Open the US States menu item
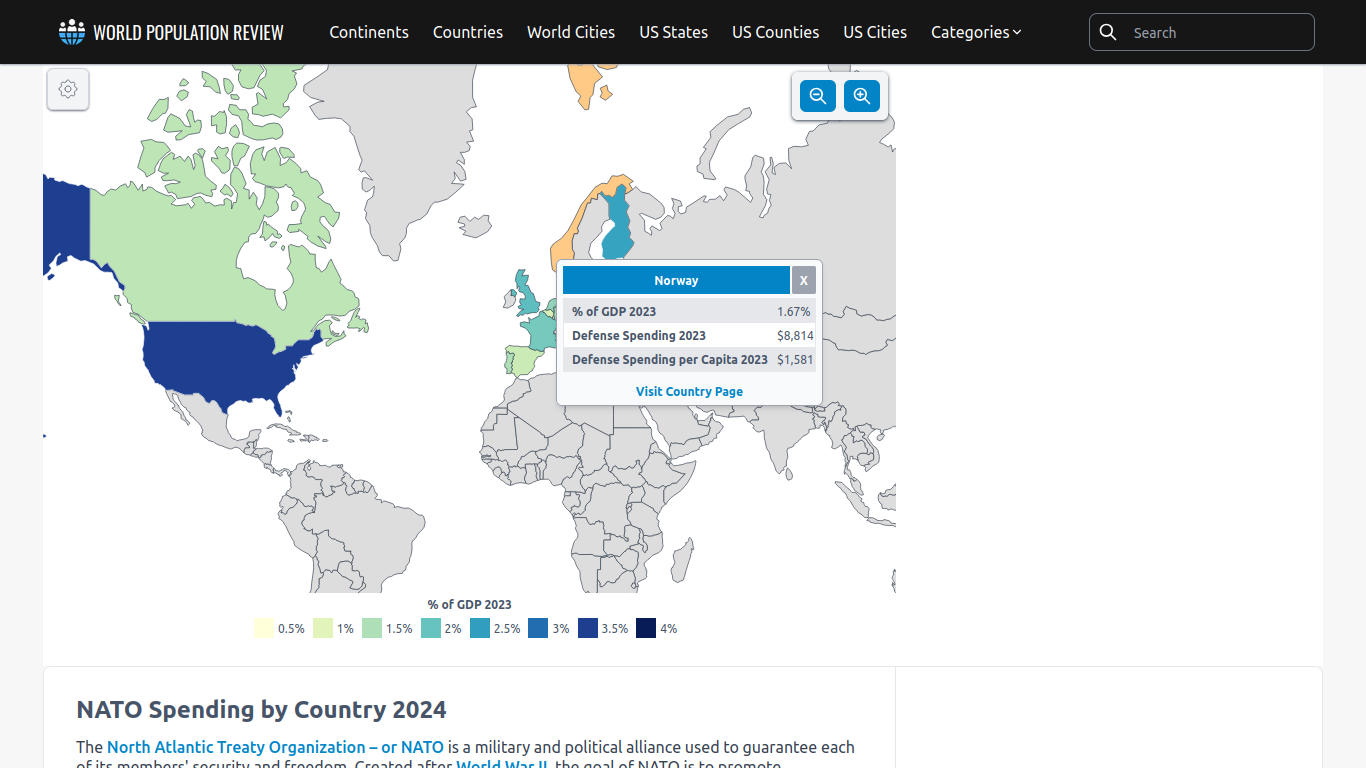Image resolution: width=1366 pixels, height=768 pixels. point(674,32)
